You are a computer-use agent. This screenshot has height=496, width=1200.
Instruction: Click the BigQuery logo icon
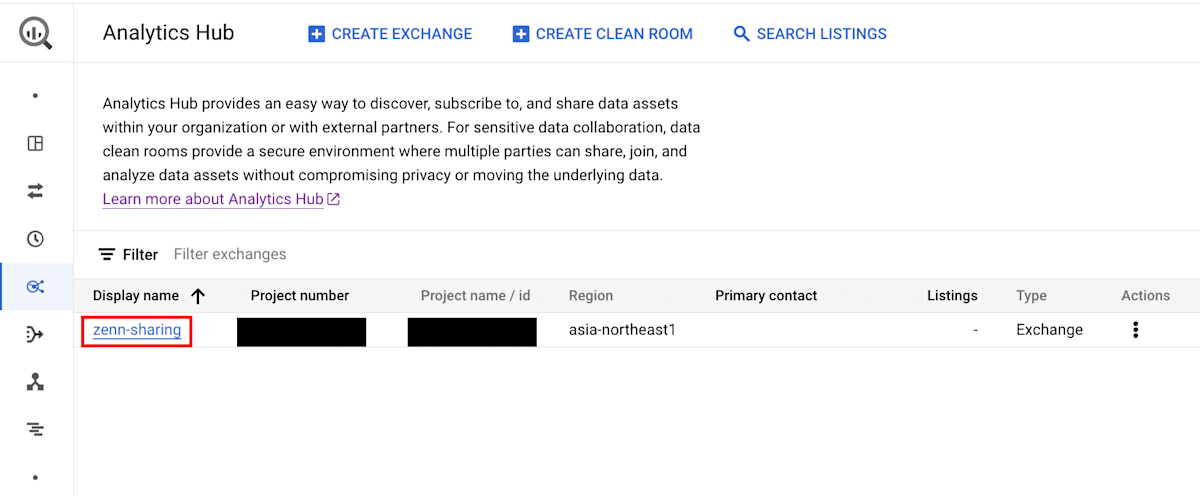pyautogui.click(x=35, y=33)
